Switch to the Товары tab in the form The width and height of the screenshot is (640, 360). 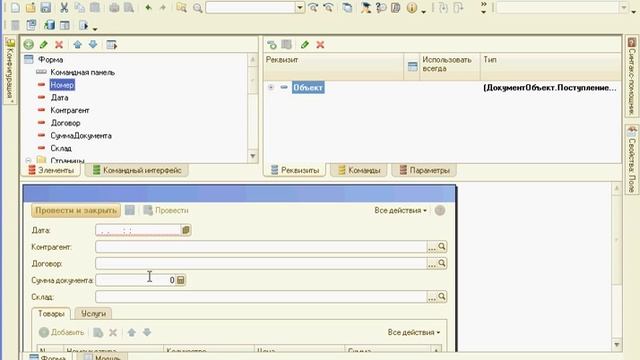pos(51,313)
